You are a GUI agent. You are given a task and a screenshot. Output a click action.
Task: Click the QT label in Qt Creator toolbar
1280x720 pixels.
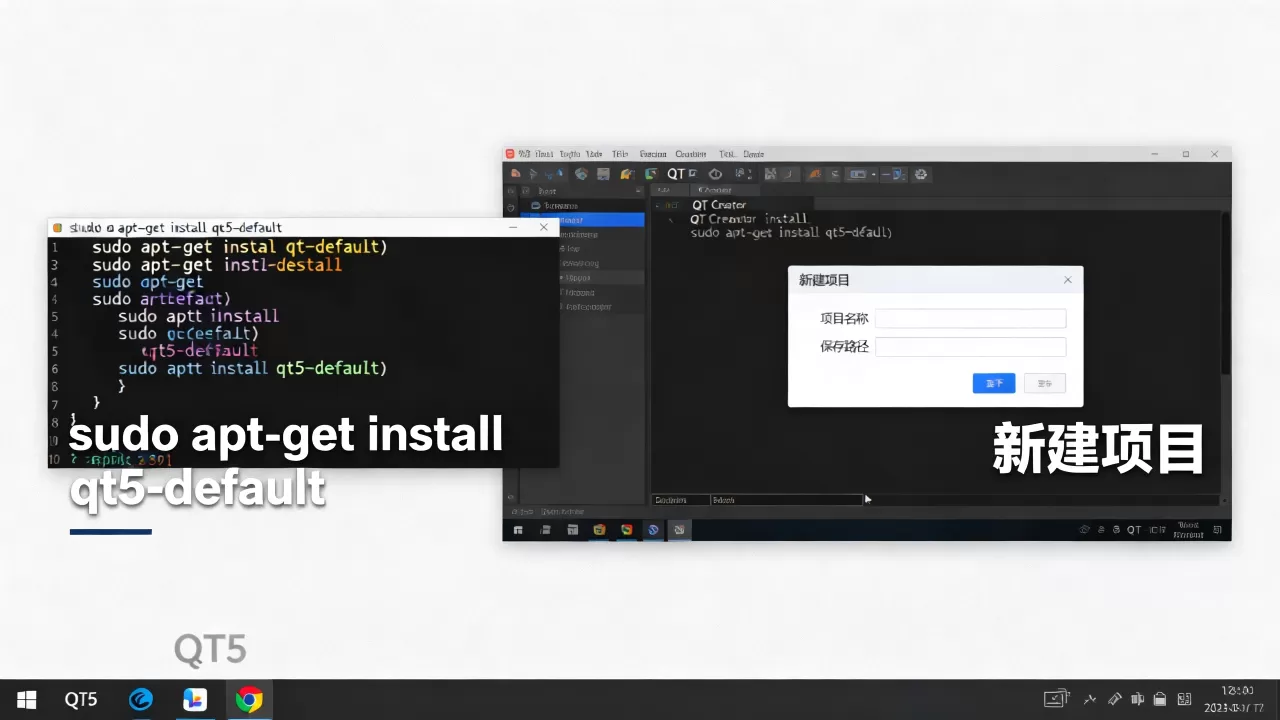click(x=676, y=174)
